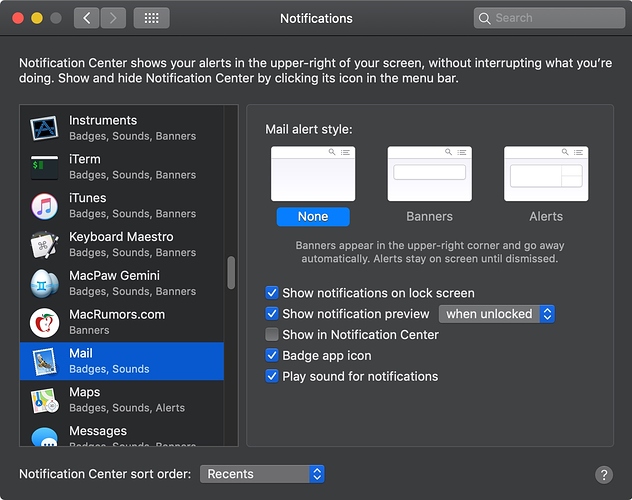632x500 pixels.
Task: Uncheck Show notification preview
Action: (272, 313)
